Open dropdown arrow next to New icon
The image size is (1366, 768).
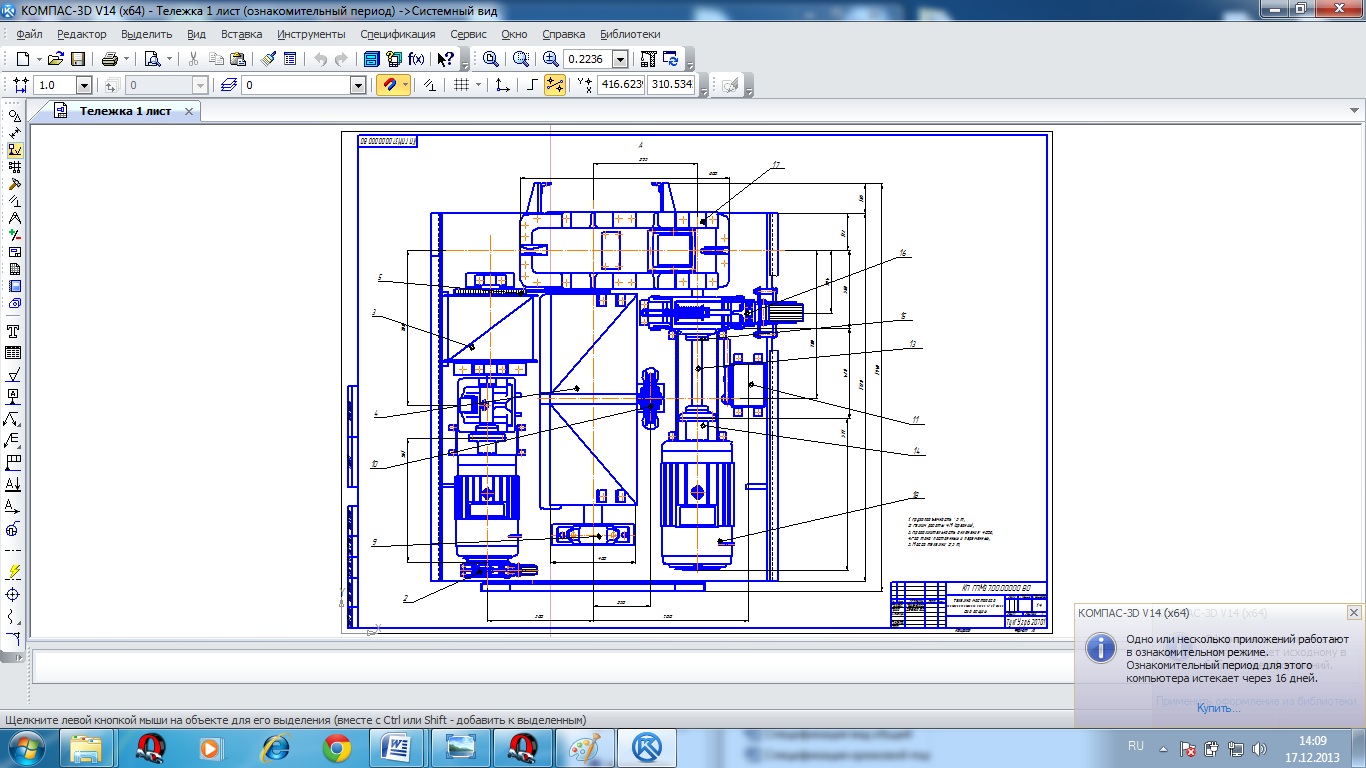(x=38, y=59)
